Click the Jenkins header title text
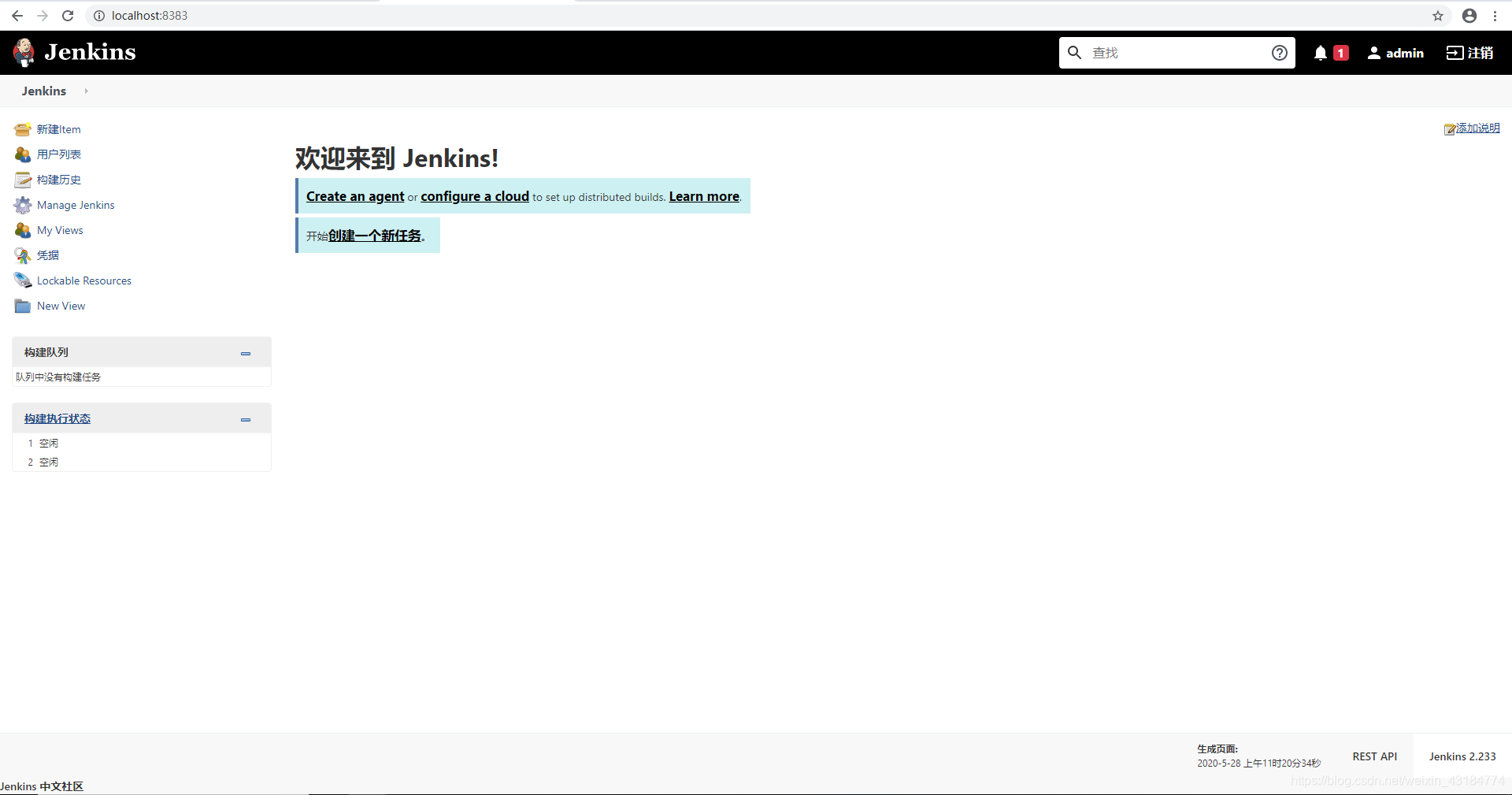This screenshot has width=1512, height=795. (x=91, y=52)
